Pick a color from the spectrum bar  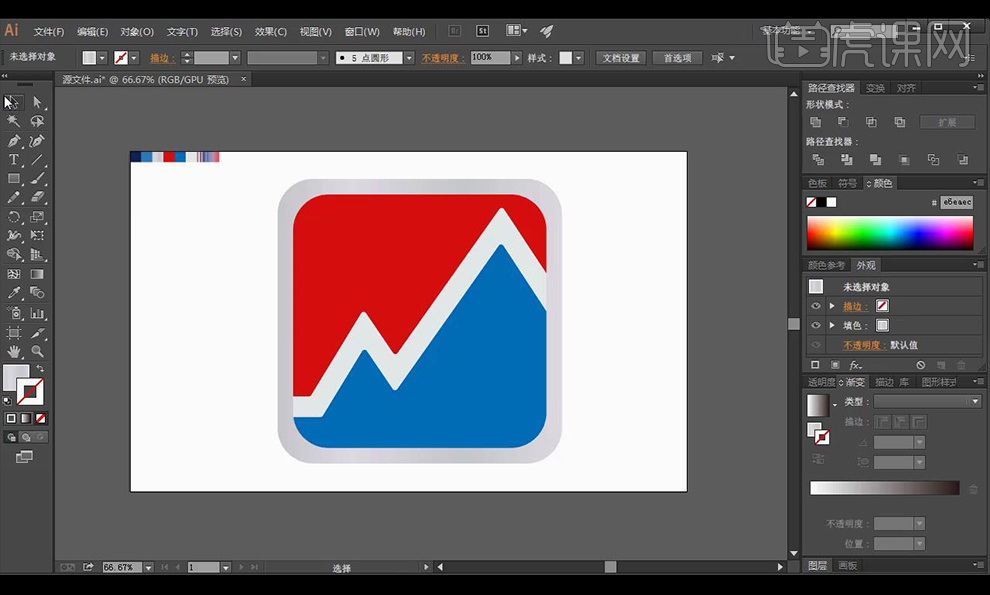(x=889, y=233)
